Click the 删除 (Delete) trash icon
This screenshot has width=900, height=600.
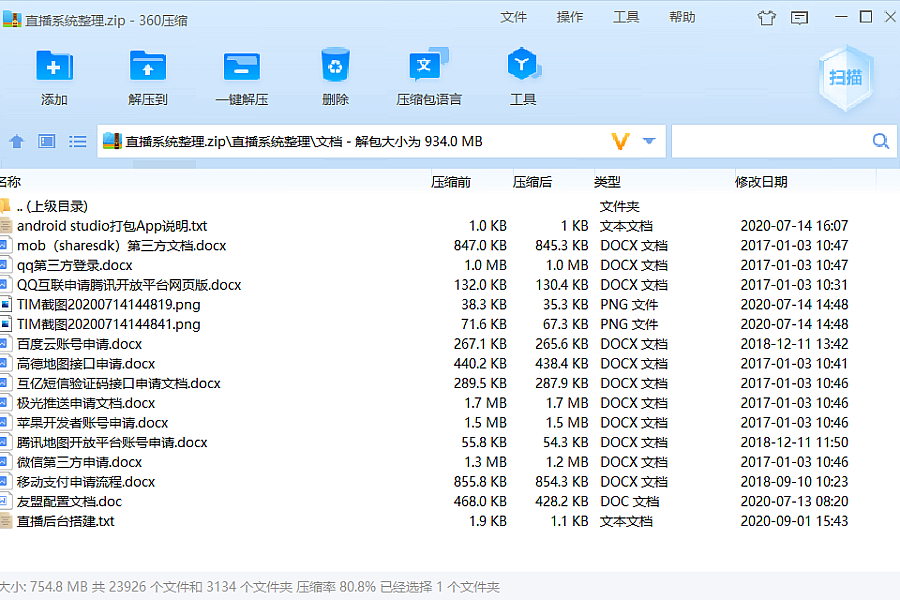coord(335,65)
